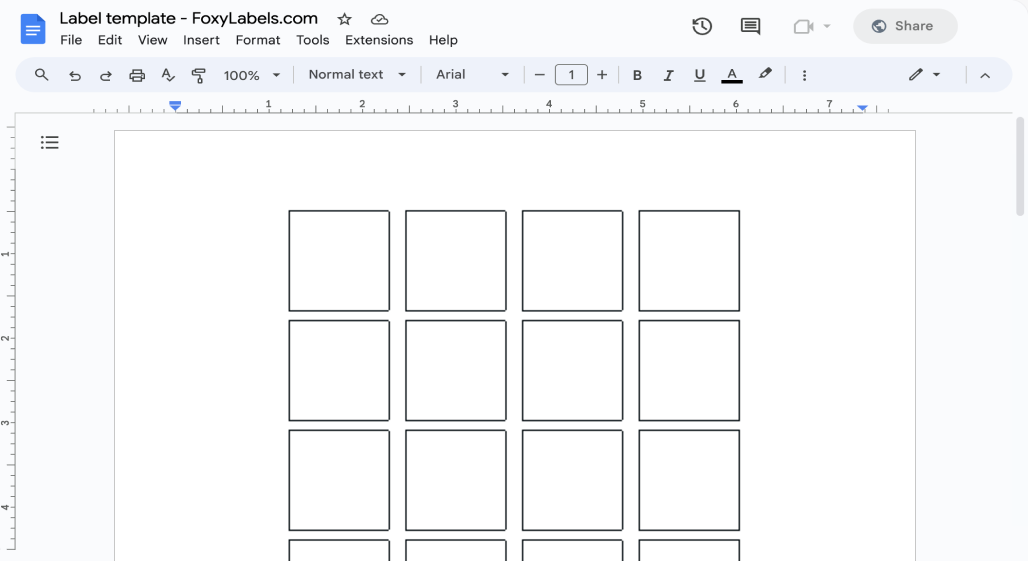Open the Google Docs home icon
Viewport: 1028px width, 561px height.
point(33,29)
